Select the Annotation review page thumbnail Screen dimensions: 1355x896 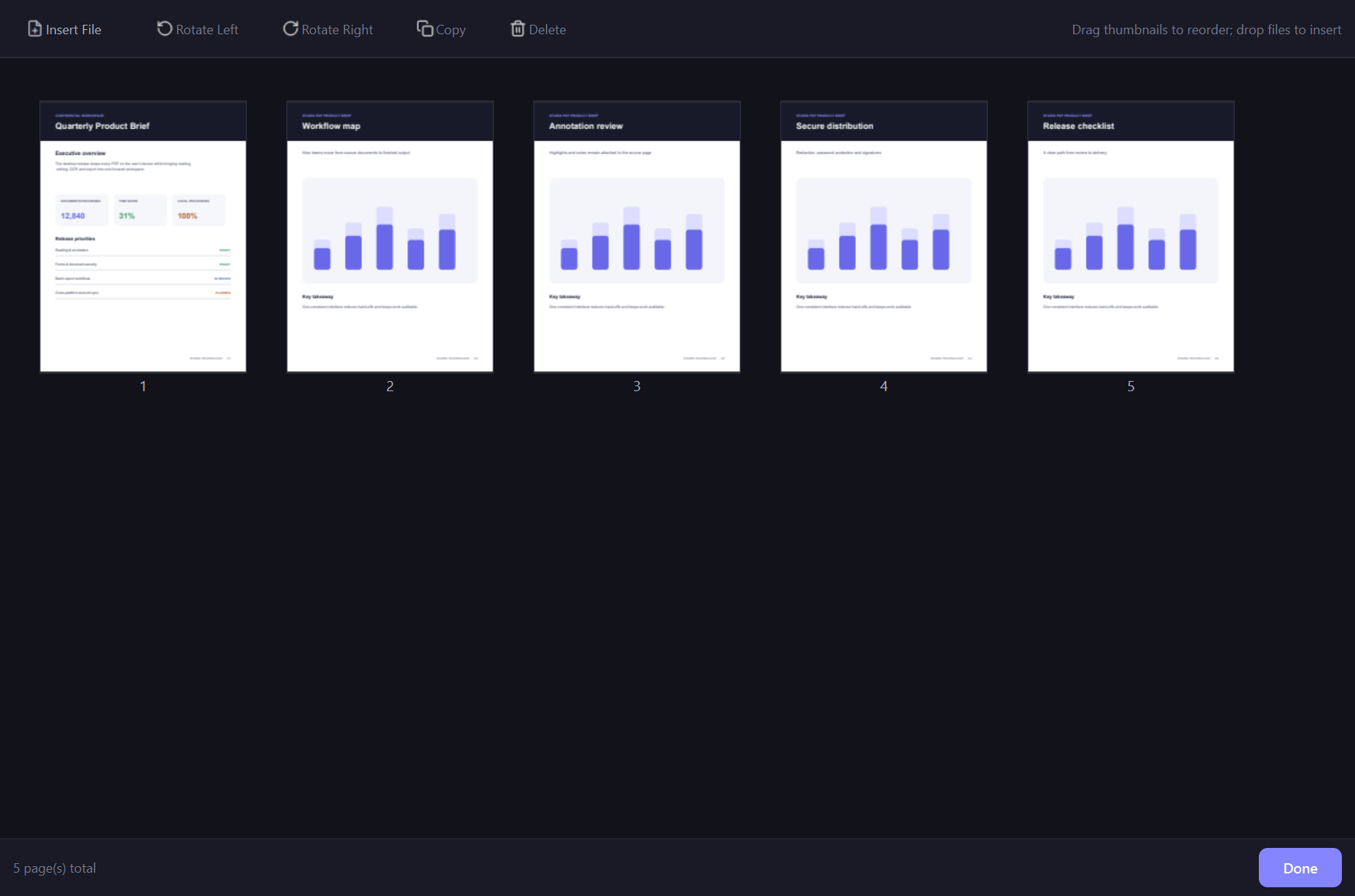coord(637,237)
